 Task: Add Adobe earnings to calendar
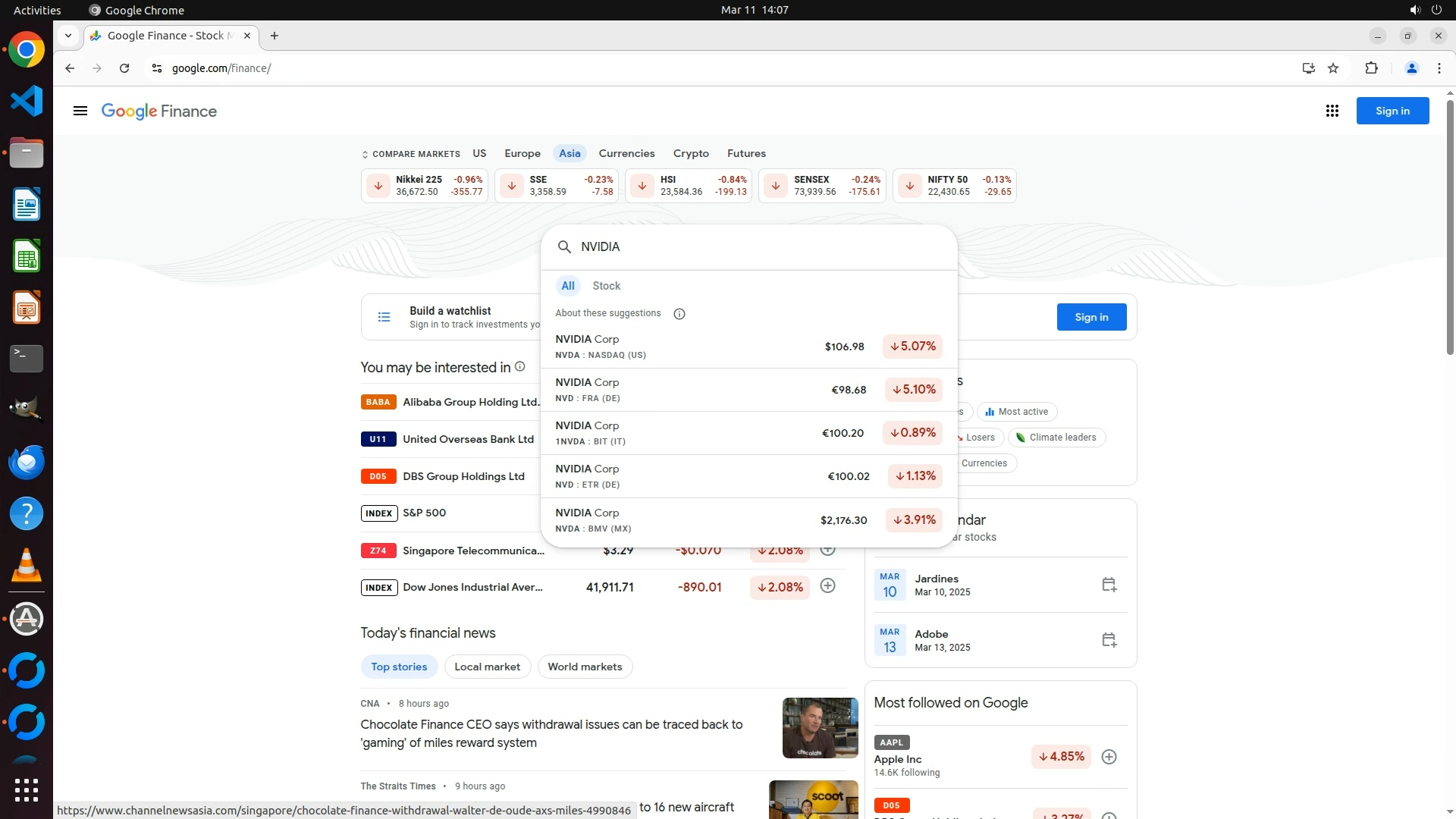pyautogui.click(x=1109, y=640)
